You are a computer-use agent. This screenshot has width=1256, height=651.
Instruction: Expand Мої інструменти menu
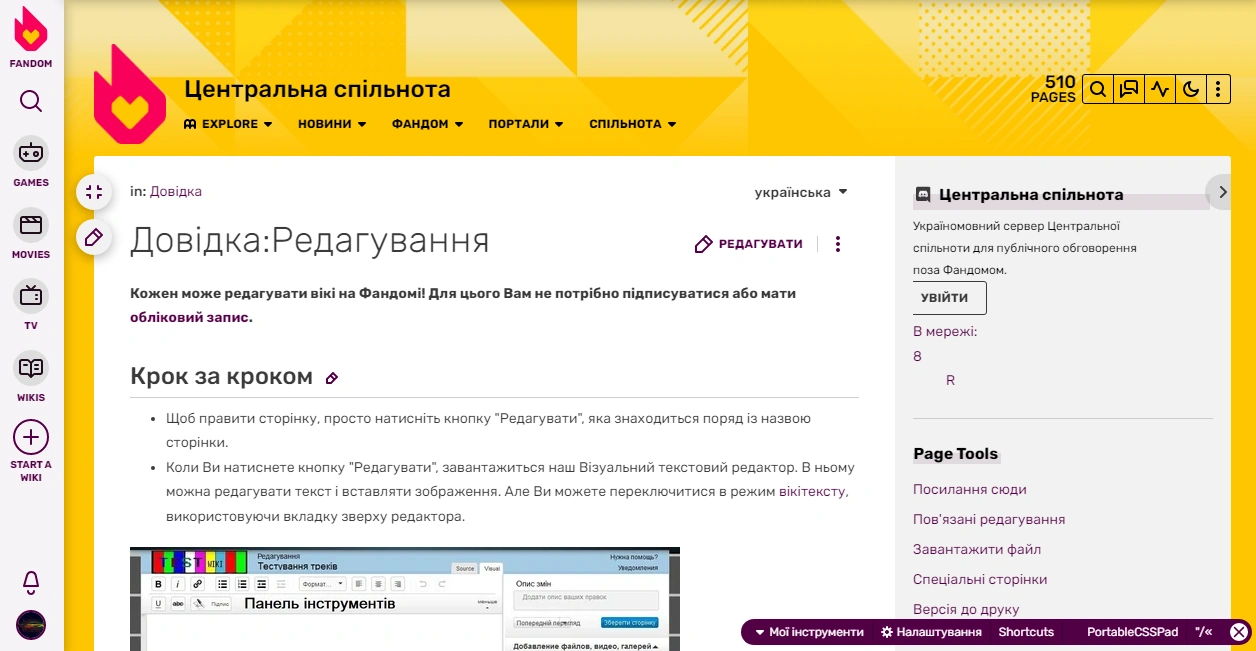click(x=809, y=632)
